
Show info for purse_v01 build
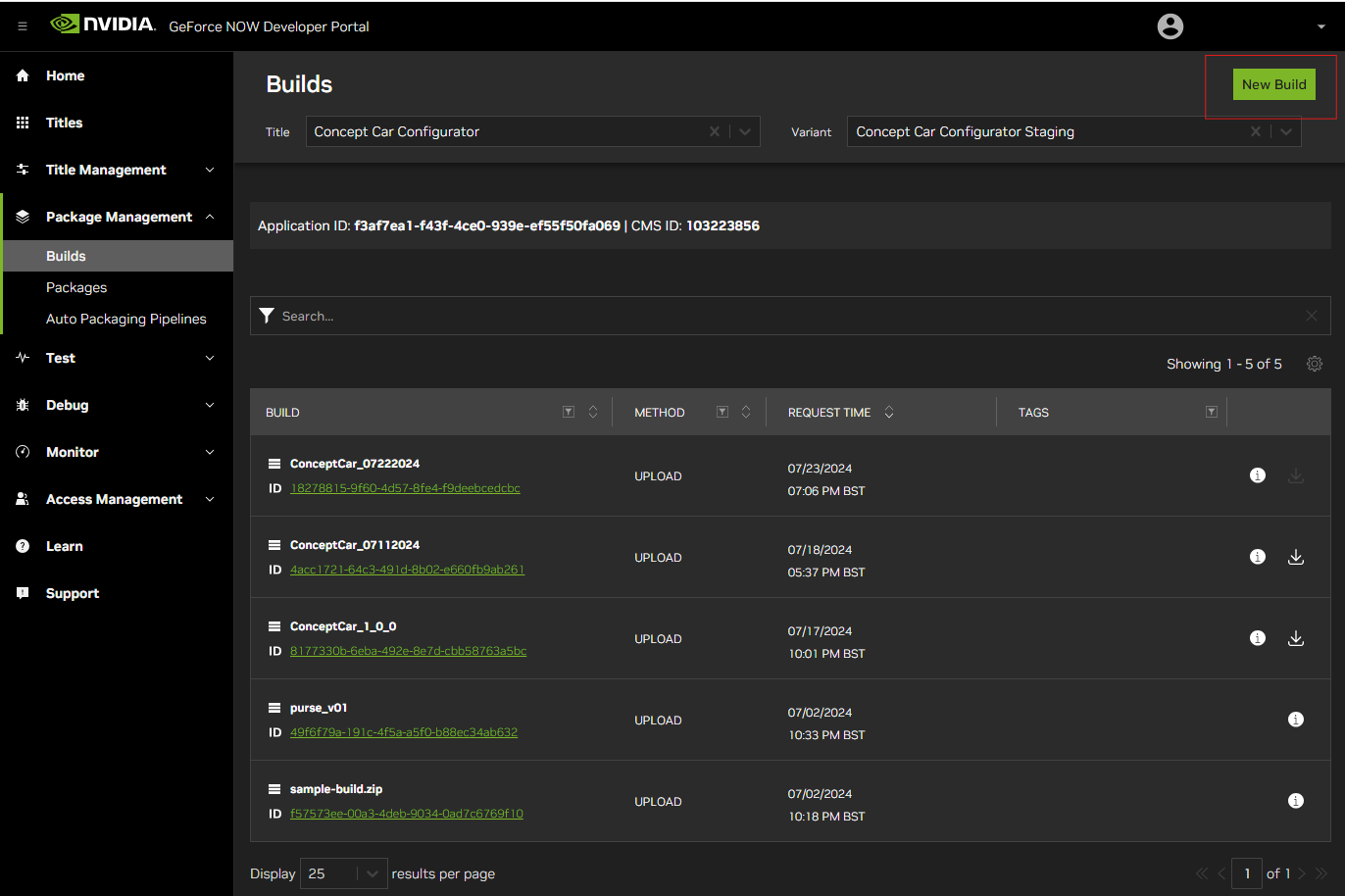click(x=1296, y=720)
